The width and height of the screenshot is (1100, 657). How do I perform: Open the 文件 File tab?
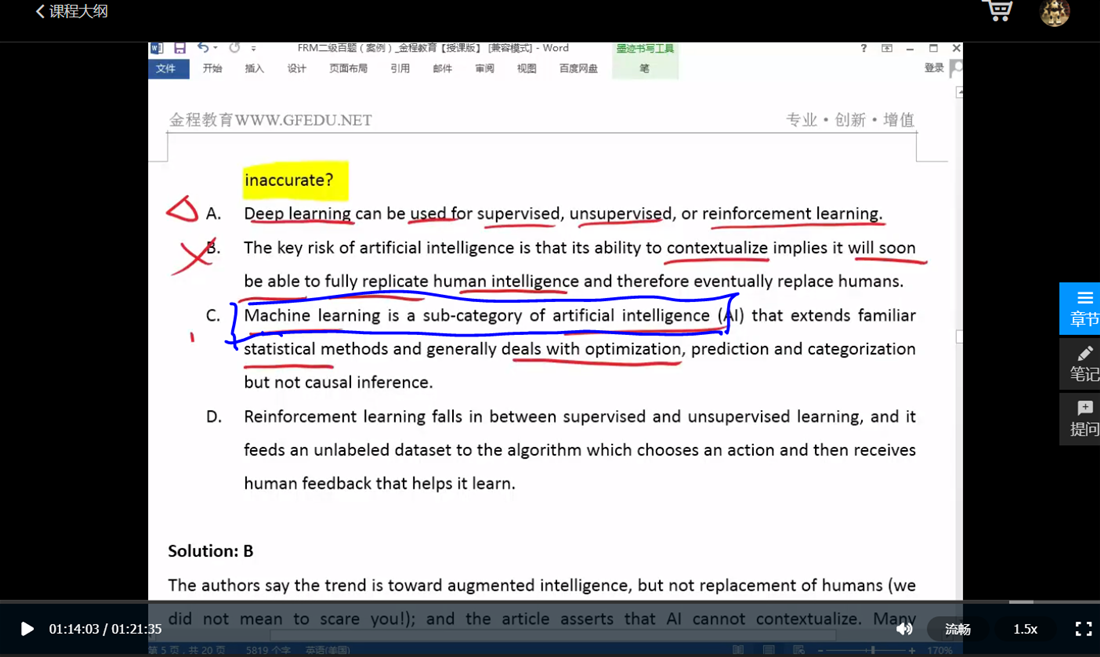pos(168,69)
